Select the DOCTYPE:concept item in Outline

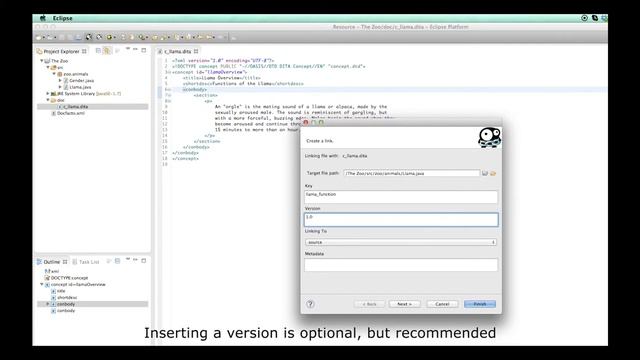[69, 278]
